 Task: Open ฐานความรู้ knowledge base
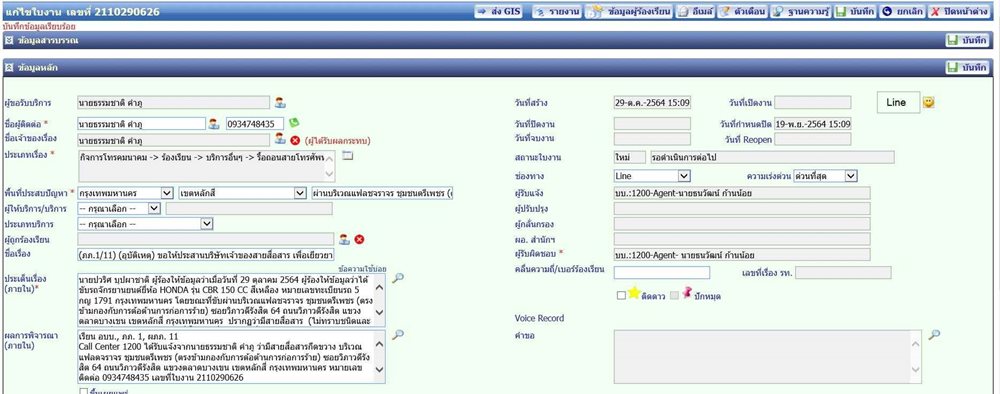point(800,11)
